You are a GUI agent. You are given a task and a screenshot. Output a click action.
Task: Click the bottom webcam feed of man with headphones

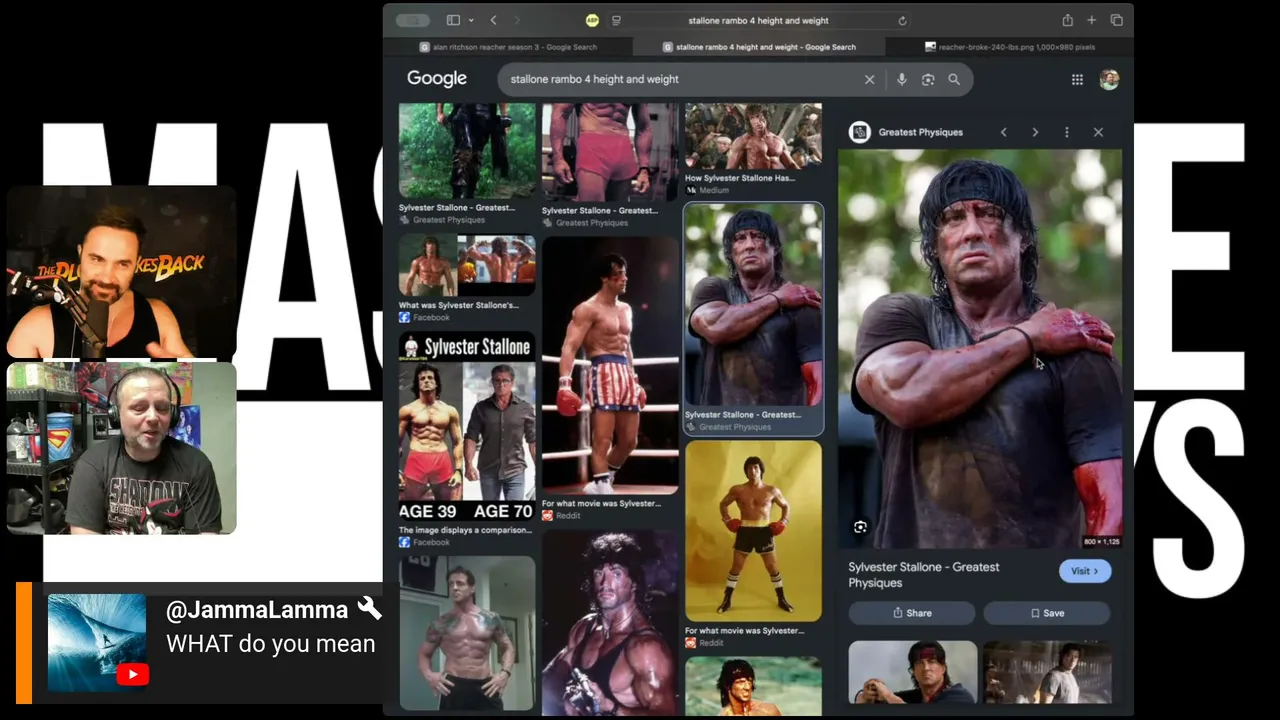(122, 448)
